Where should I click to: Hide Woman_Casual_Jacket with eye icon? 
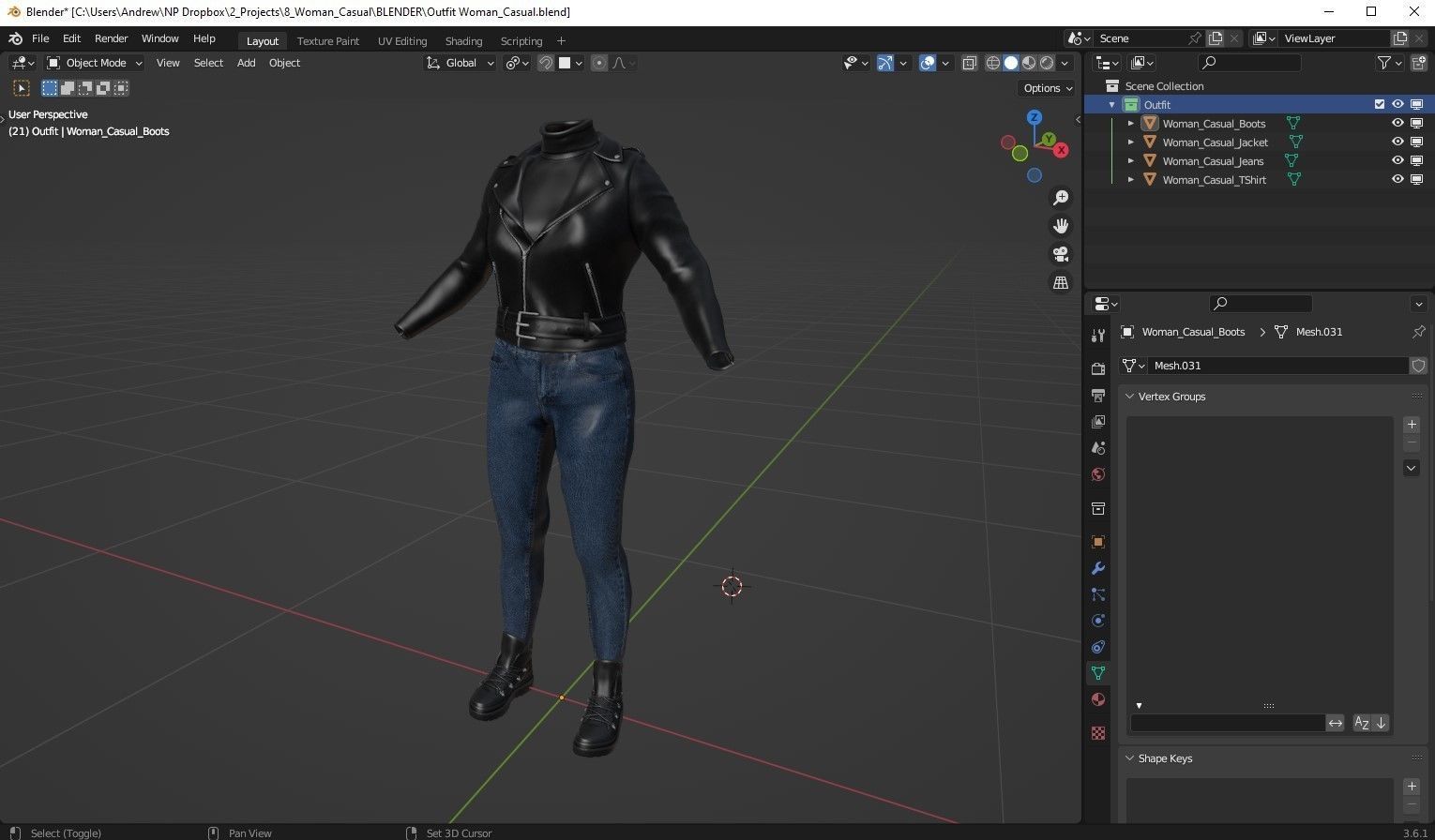pos(1397,142)
